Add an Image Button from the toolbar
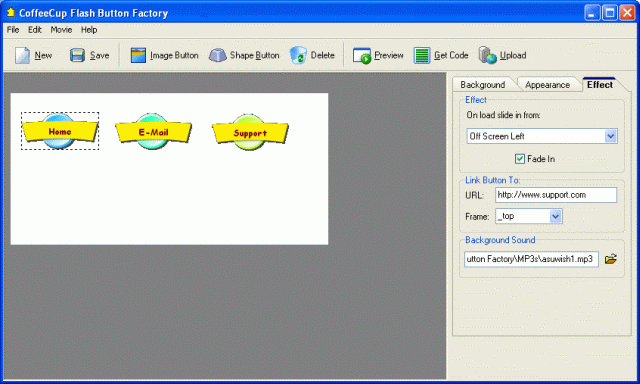The image size is (640, 384). point(164,55)
